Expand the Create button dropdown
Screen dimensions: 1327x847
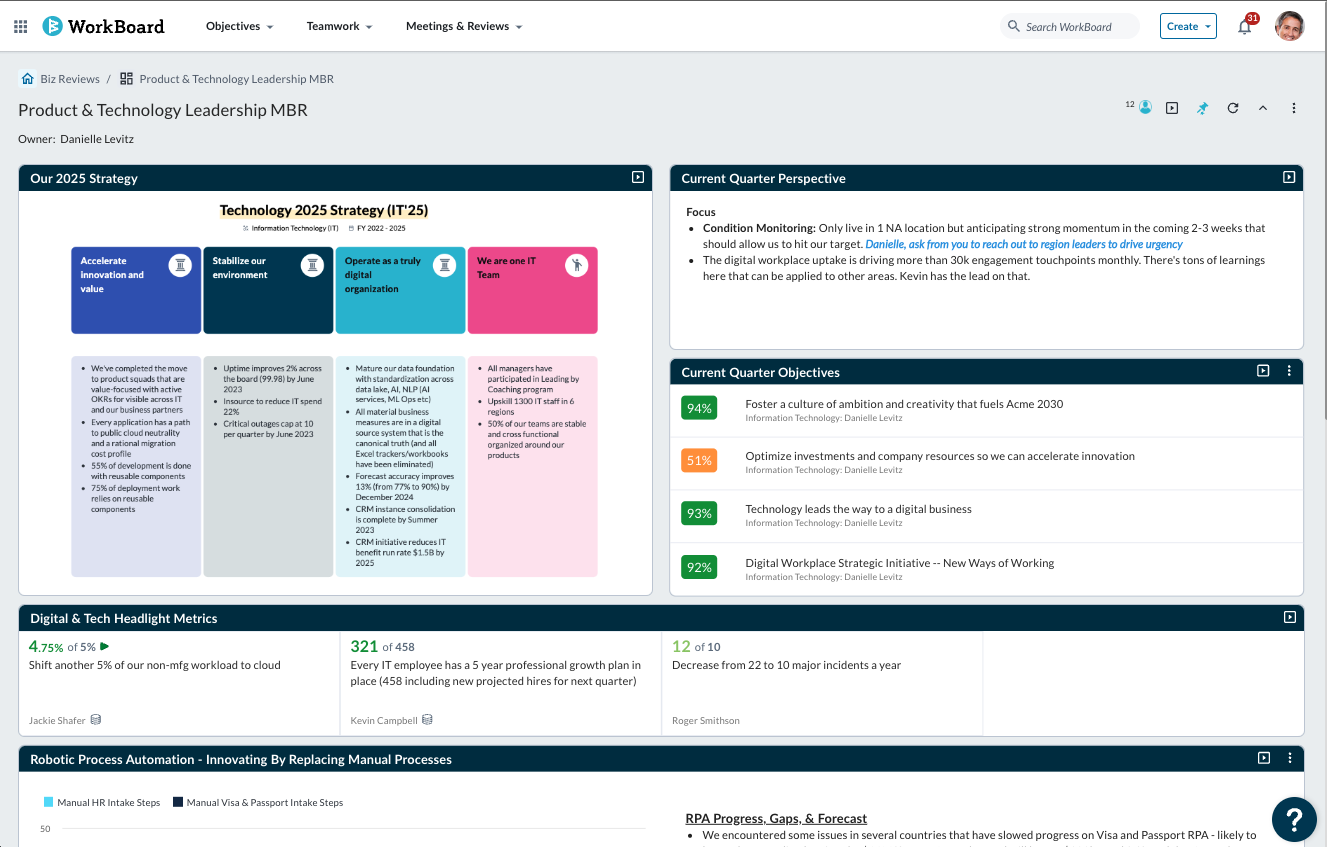[x=1188, y=27]
